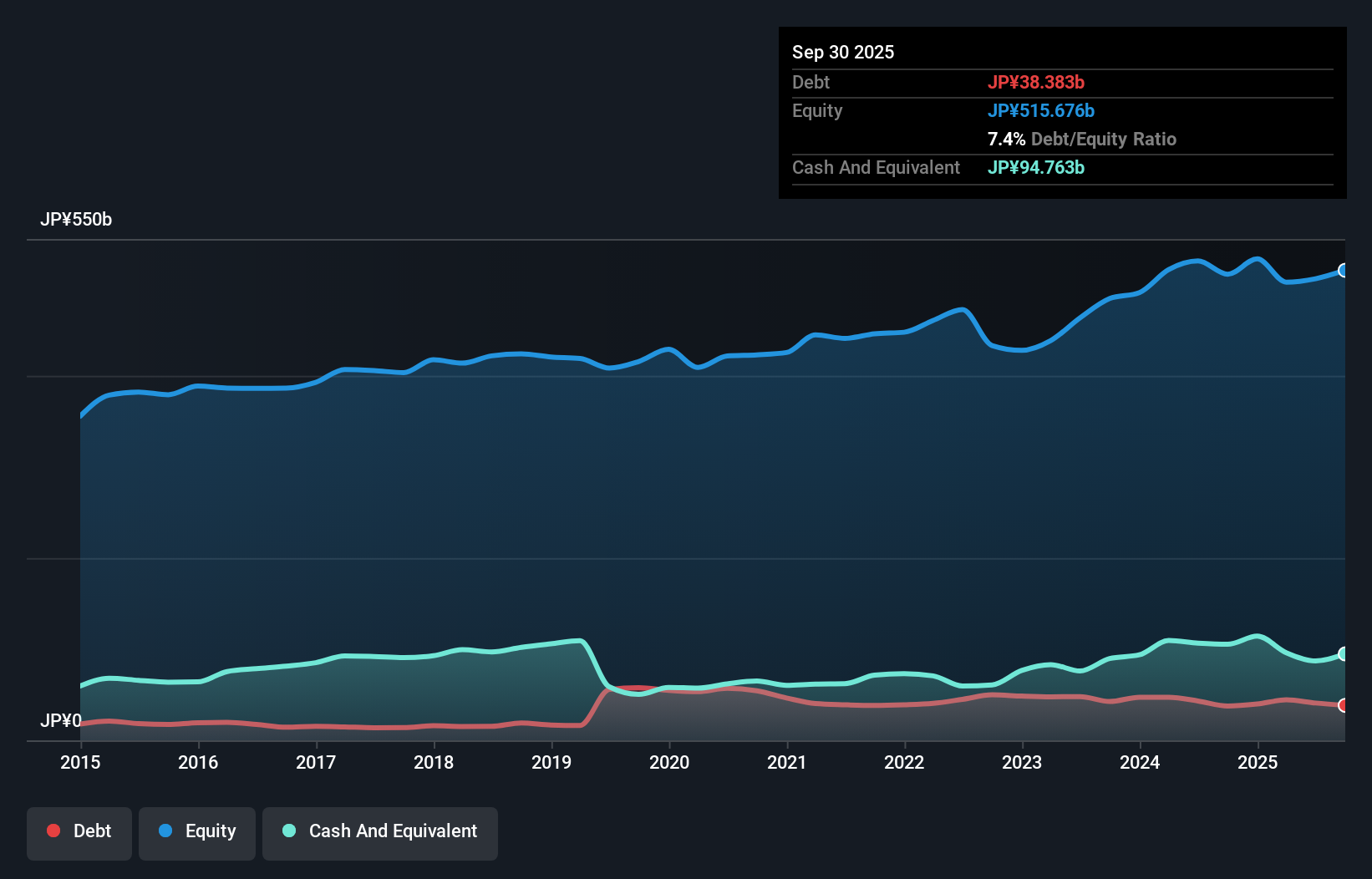Click the JP¥0 axis label
Viewport: 1372px width, 879px height.
(x=61, y=720)
